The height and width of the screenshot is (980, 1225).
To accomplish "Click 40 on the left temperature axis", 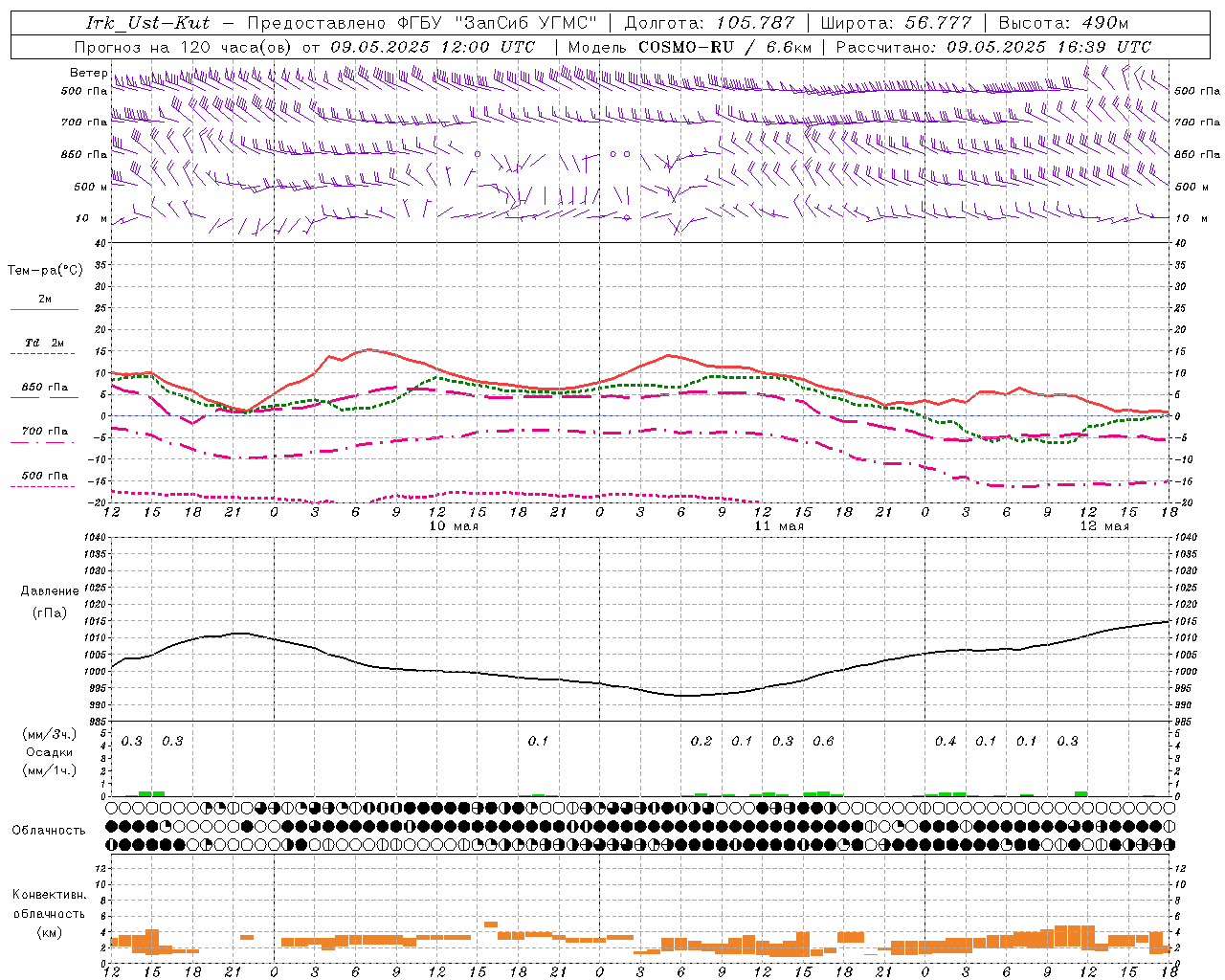I will [100, 244].
